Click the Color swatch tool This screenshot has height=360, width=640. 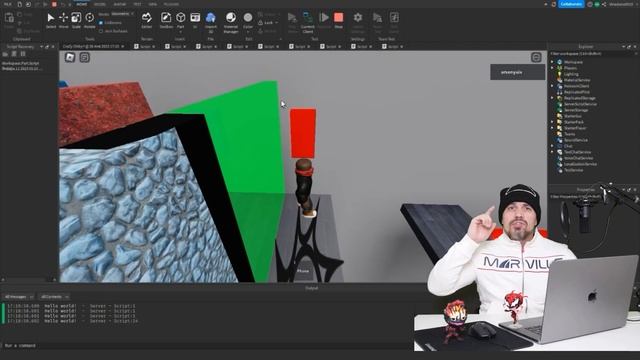pyautogui.click(x=248, y=18)
